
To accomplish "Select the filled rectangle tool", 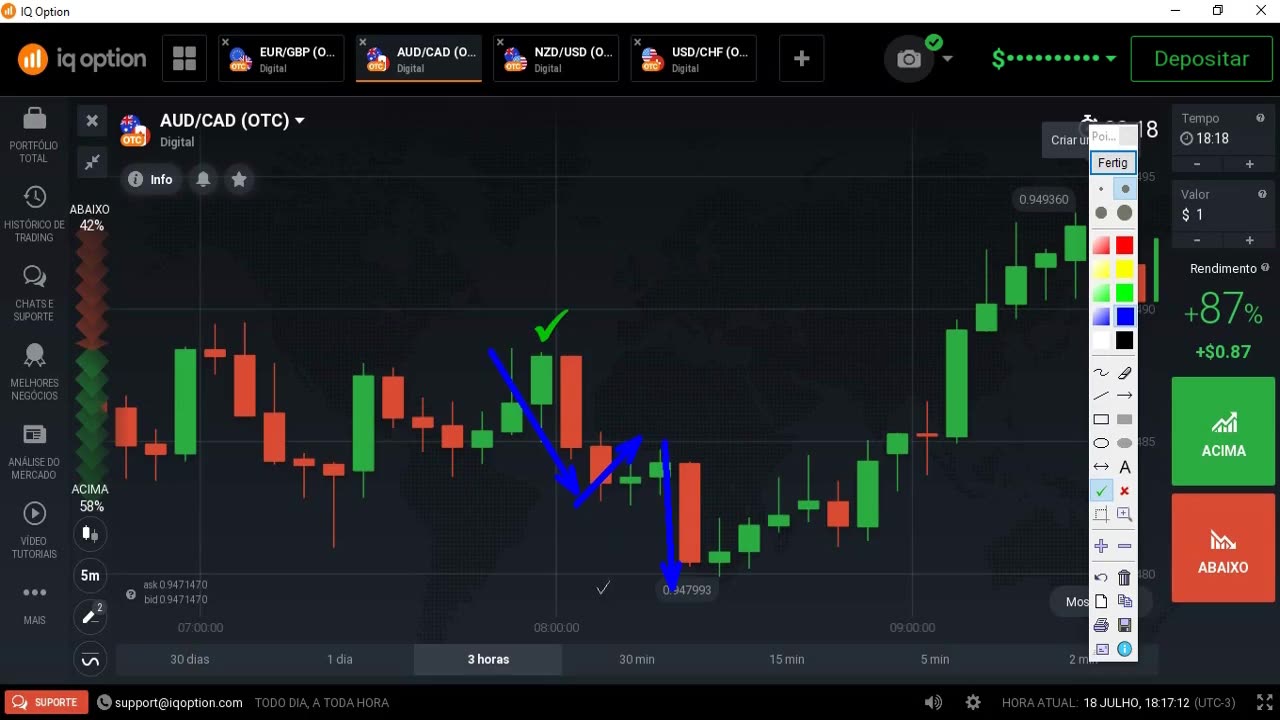I will [1125, 420].
